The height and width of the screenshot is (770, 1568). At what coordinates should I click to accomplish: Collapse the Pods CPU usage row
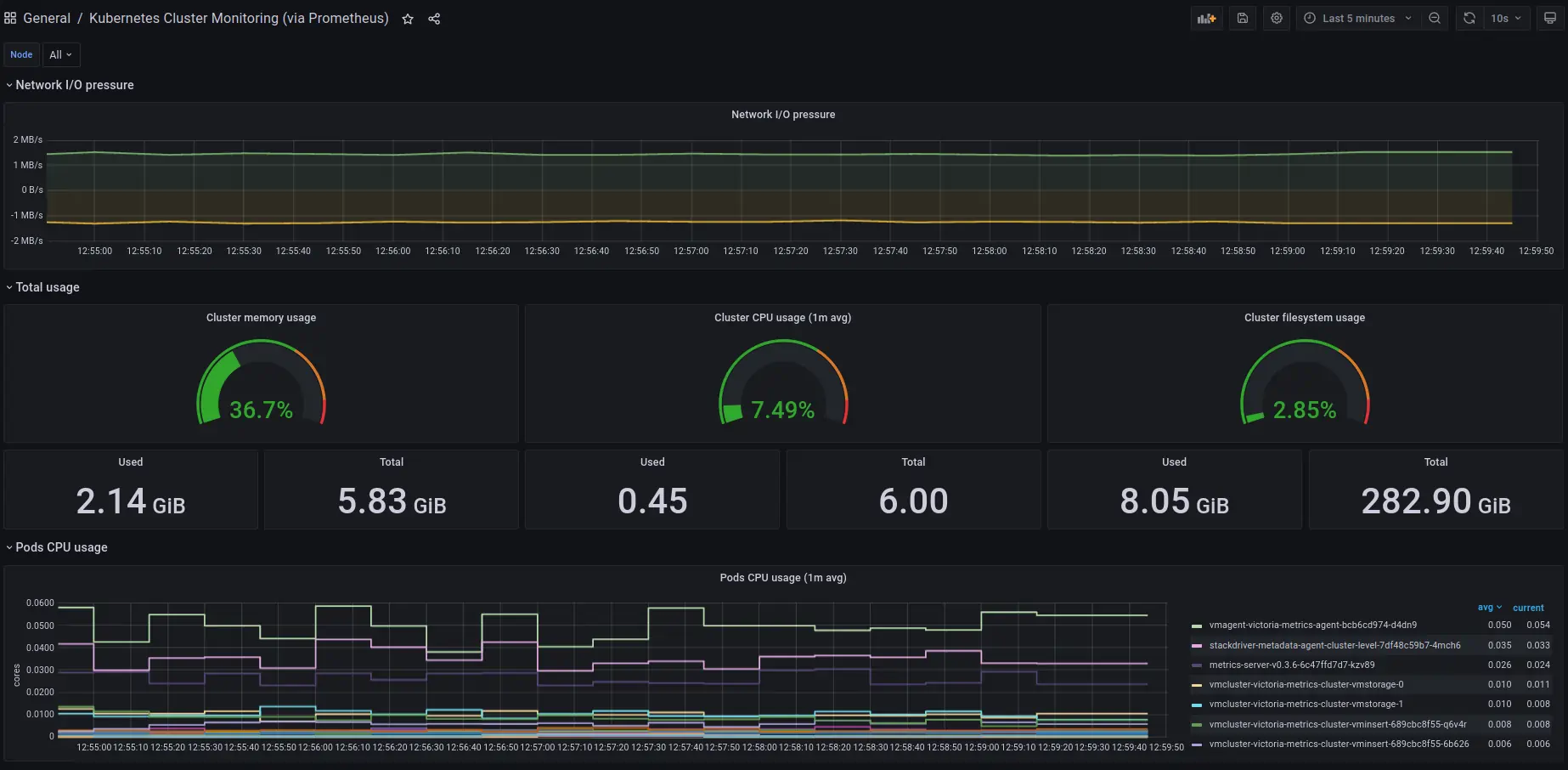click(61, 547)
